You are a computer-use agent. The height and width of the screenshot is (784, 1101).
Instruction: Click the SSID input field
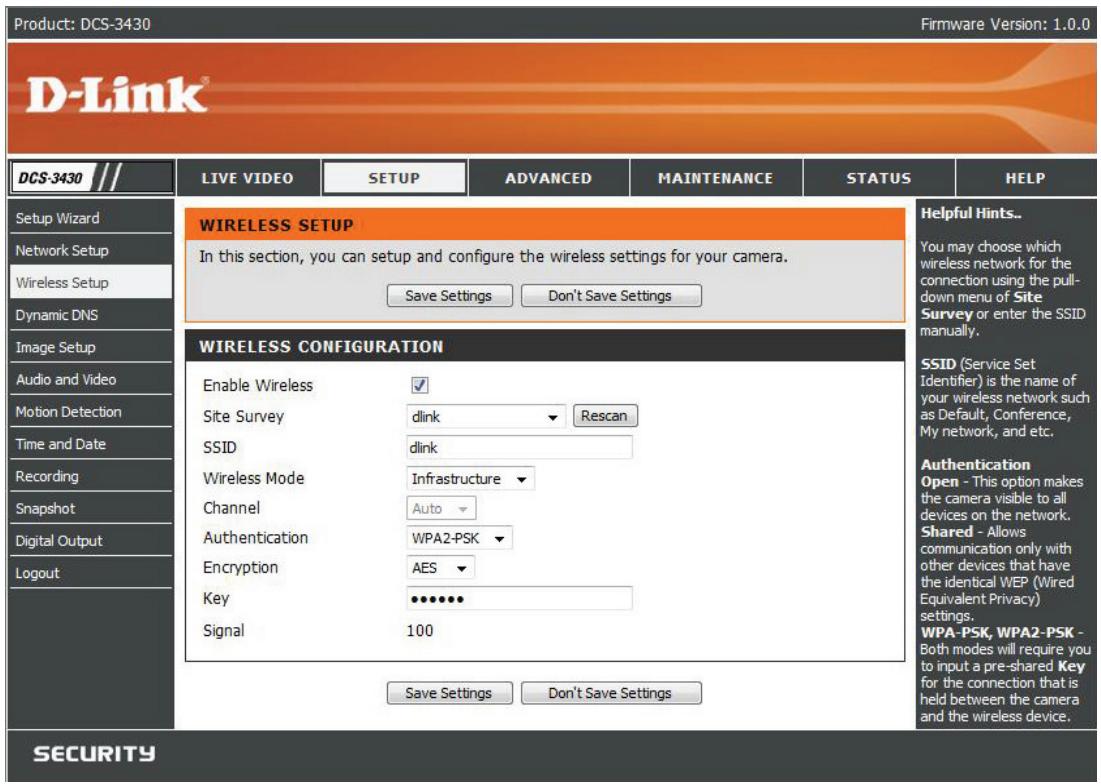(519, 447)
